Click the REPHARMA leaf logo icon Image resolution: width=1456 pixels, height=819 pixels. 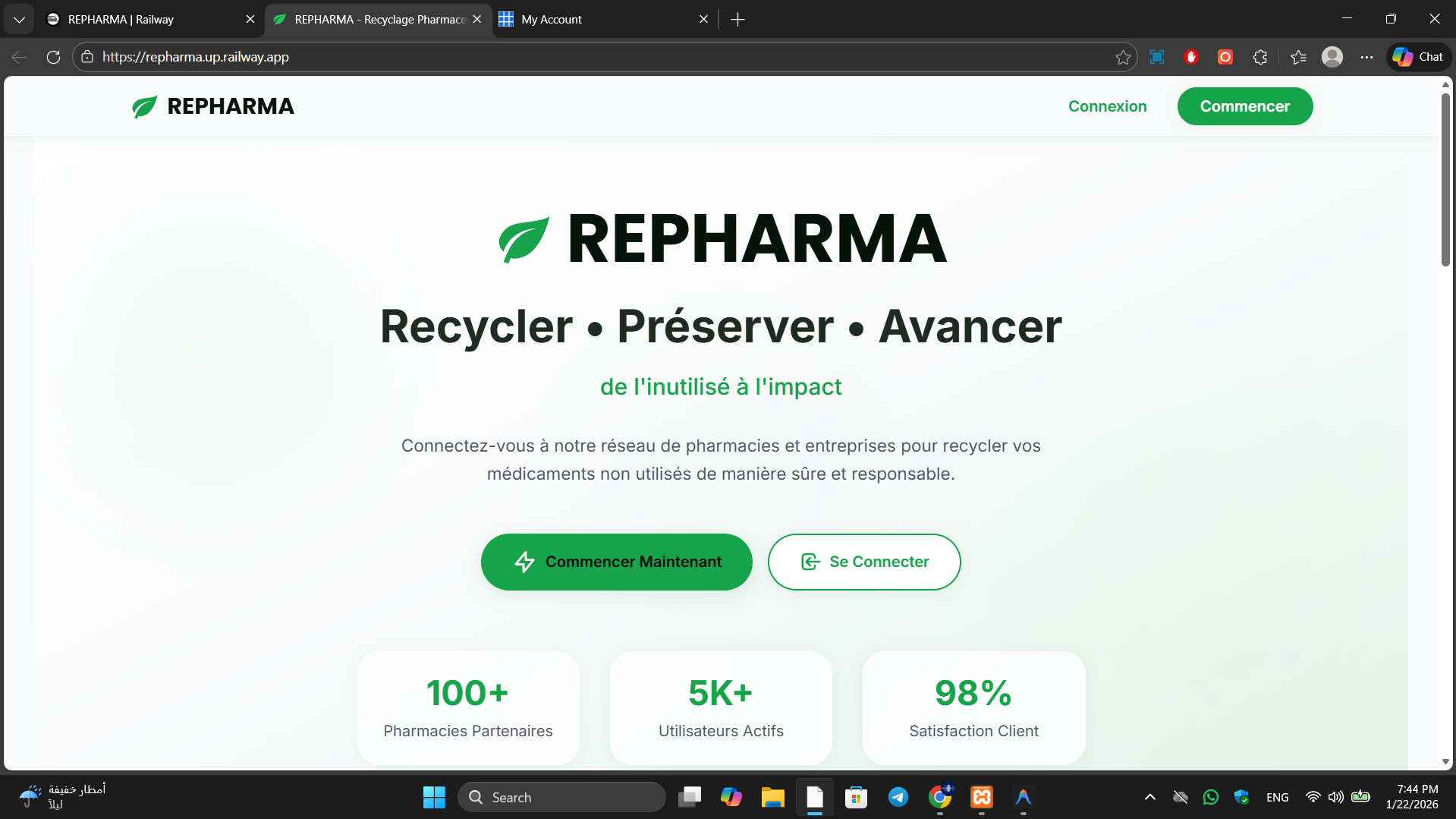coord(143,106)
